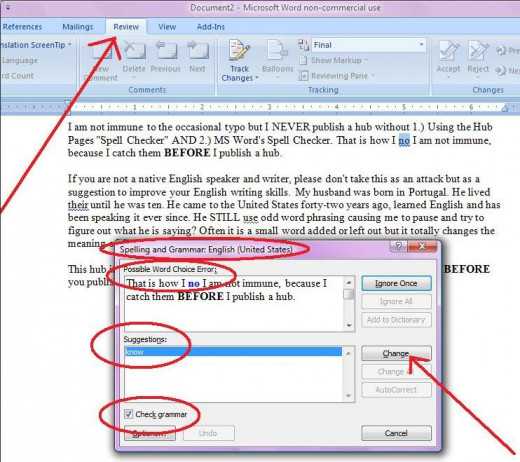
Task: Click the Language option in ribbon
Action: pyautogui.click(x=19, y=60)
